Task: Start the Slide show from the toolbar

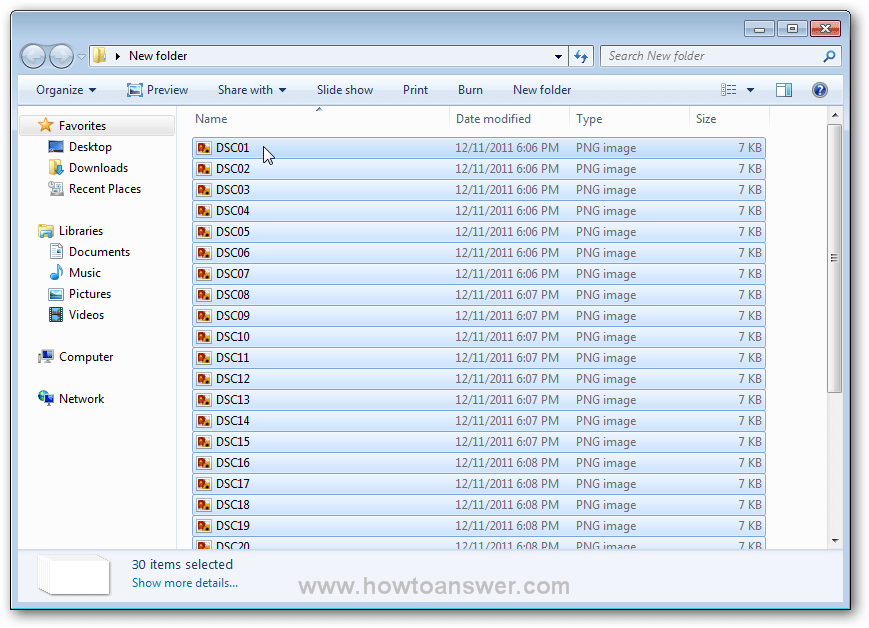Action: tap(344, 89)
